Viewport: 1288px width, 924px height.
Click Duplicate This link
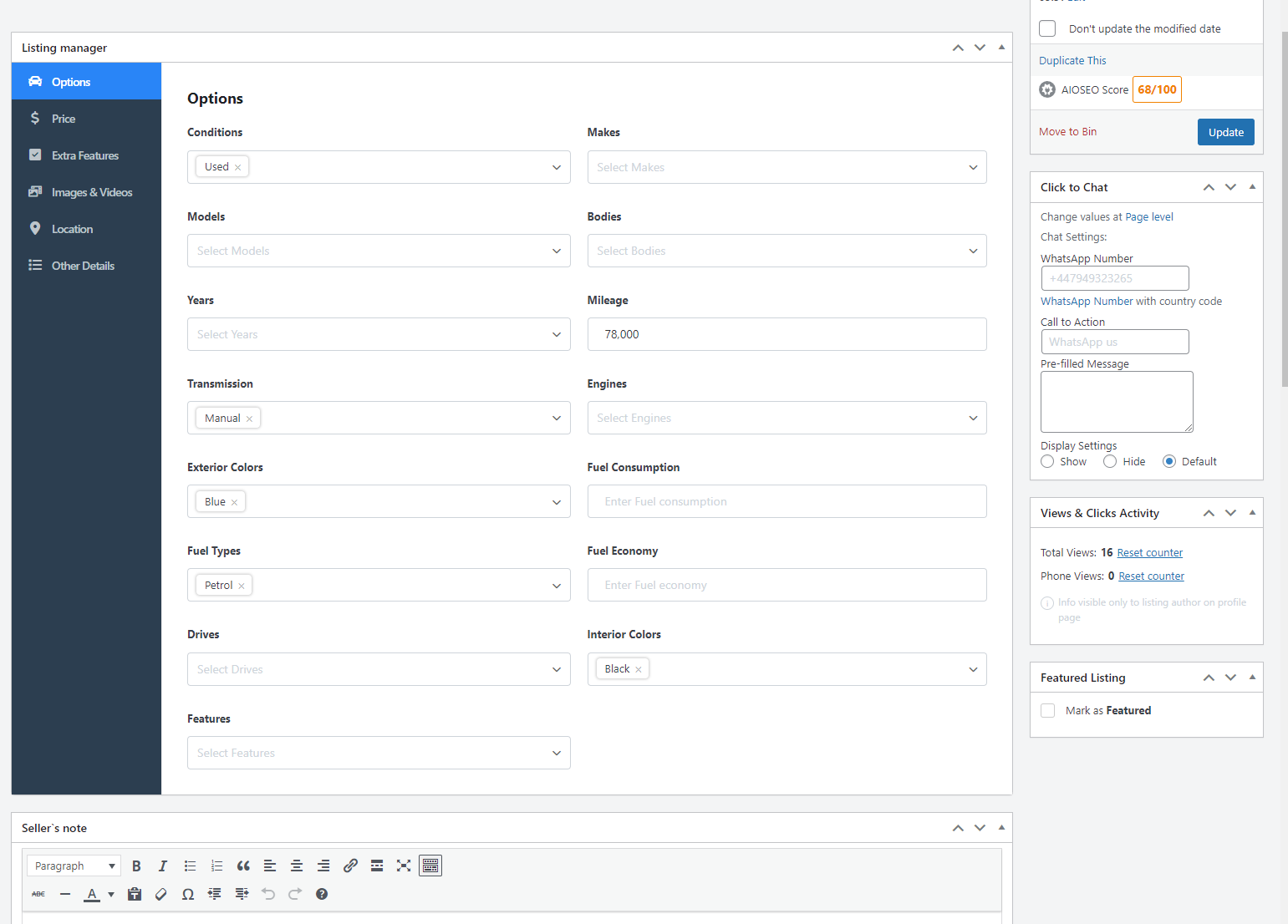click(1072, 60)
